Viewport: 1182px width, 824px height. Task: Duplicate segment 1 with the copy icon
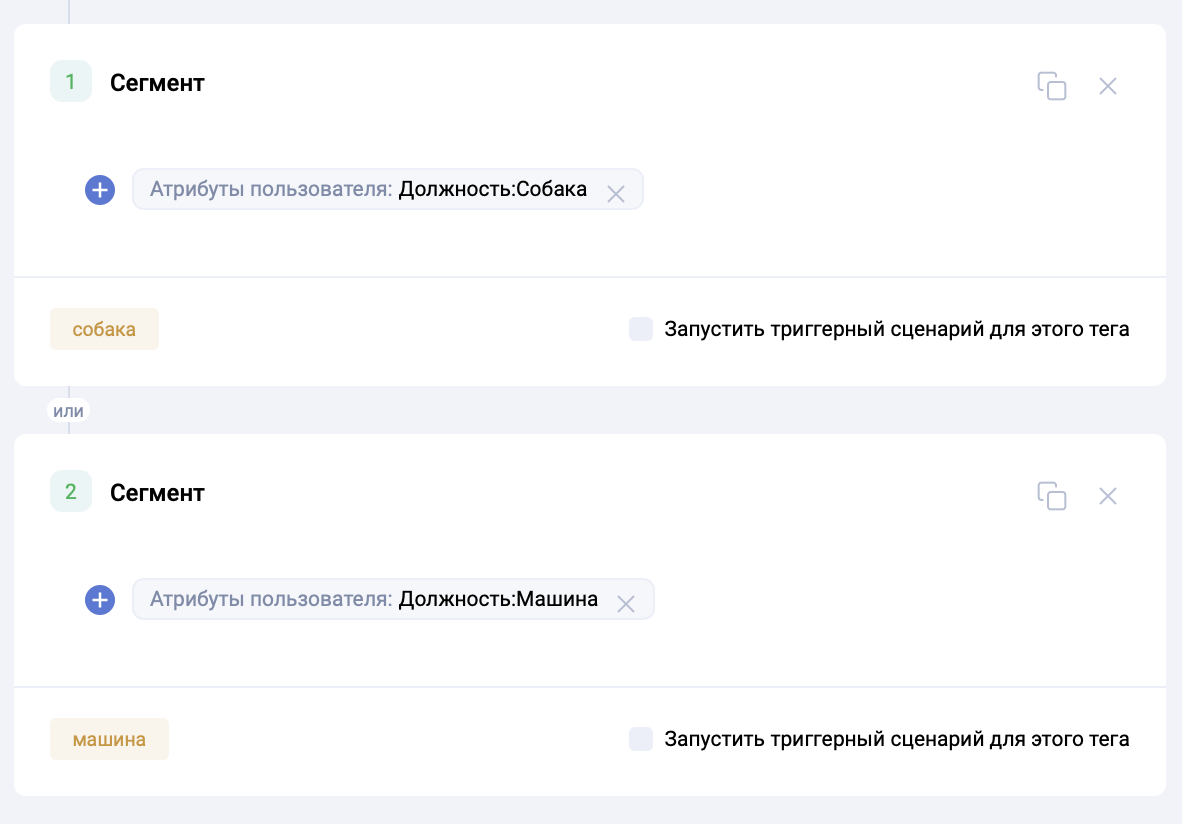(x=1051, y=86)
